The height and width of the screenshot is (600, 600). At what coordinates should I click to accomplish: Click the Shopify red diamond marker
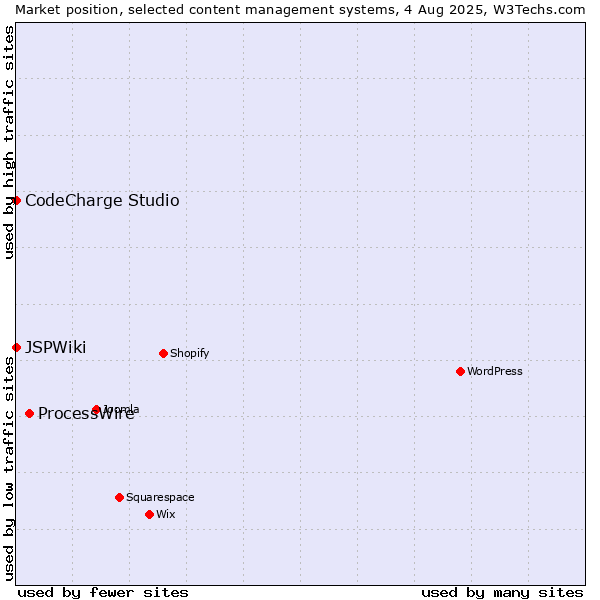[163, 353]
